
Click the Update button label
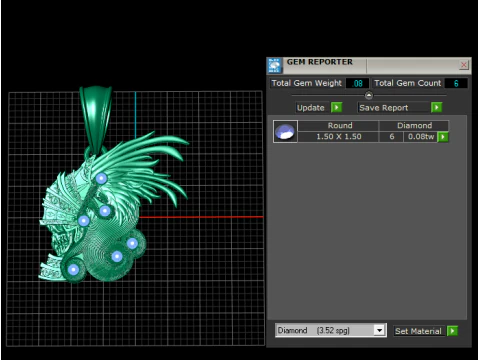pos(310,108)
